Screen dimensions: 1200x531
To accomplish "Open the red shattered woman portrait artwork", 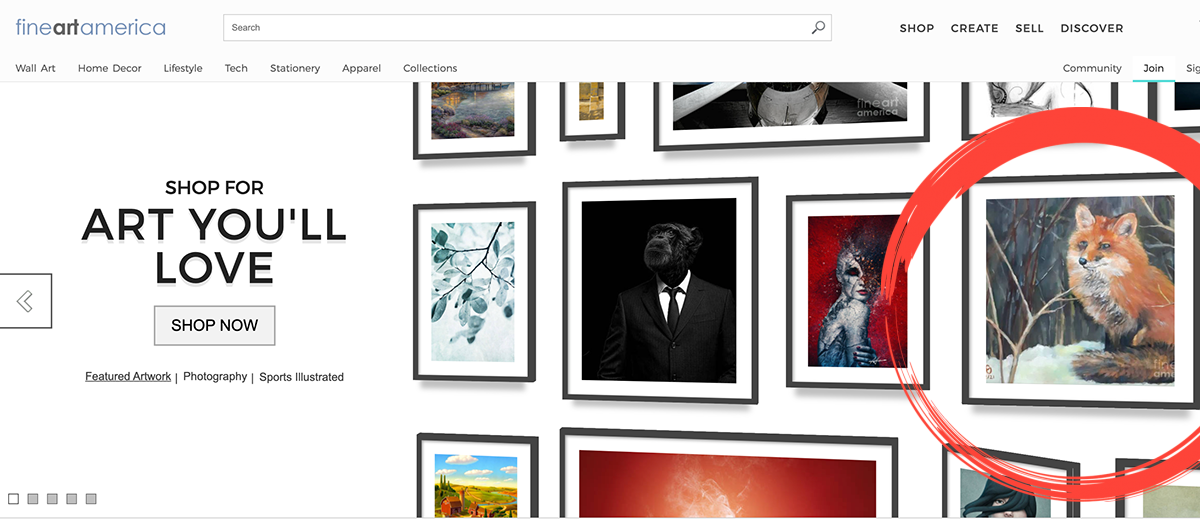I will 858,290.
